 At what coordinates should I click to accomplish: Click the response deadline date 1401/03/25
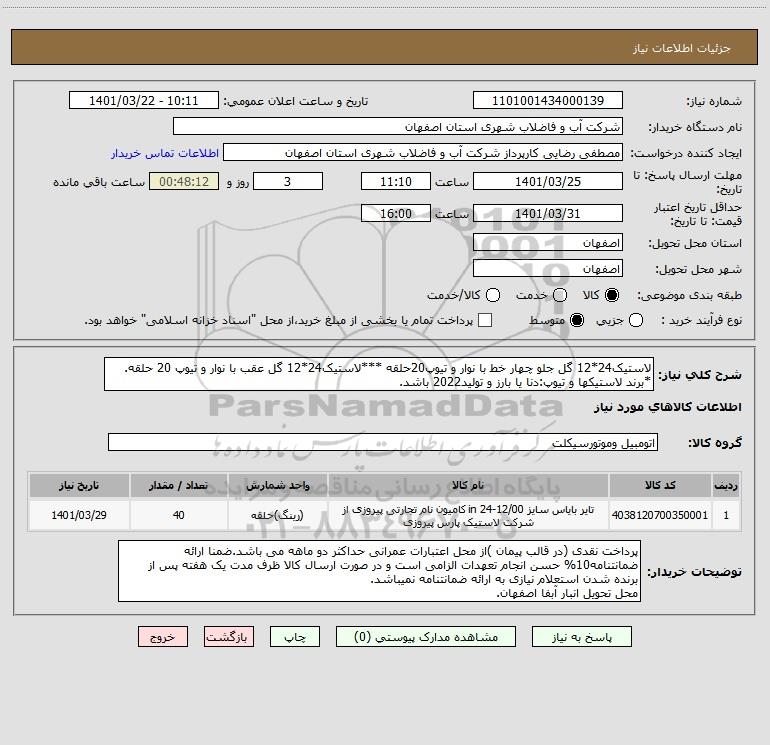coord(548,181)
